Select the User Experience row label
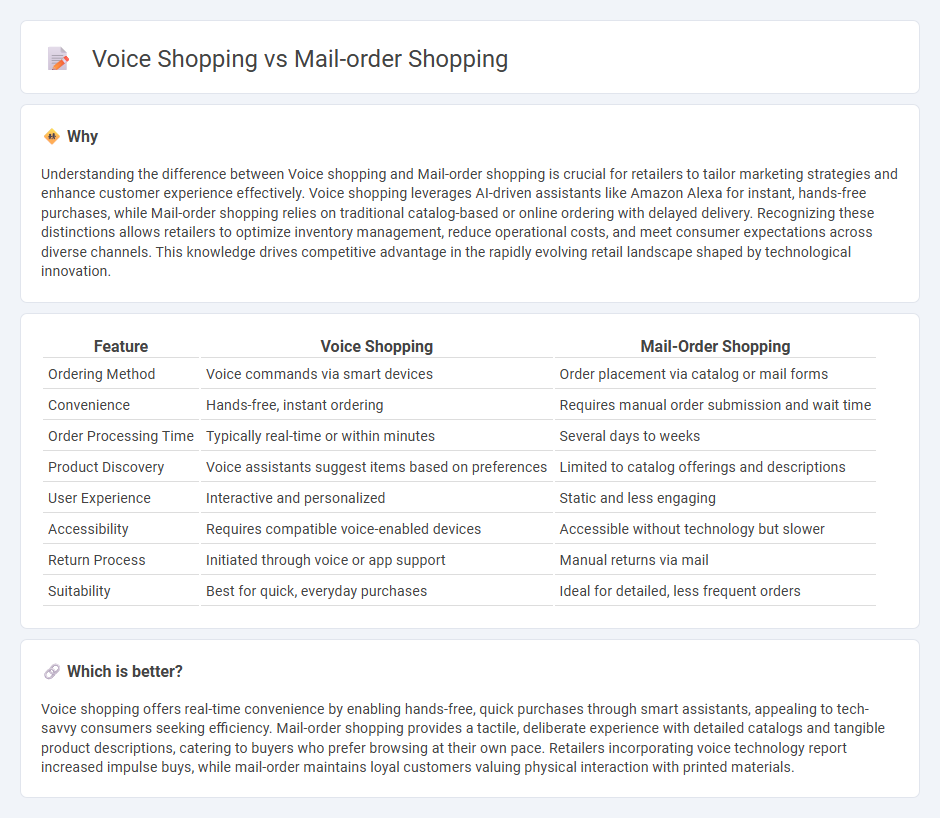The image size is (940, 818). pyautogui.click(x=99, y=498)
